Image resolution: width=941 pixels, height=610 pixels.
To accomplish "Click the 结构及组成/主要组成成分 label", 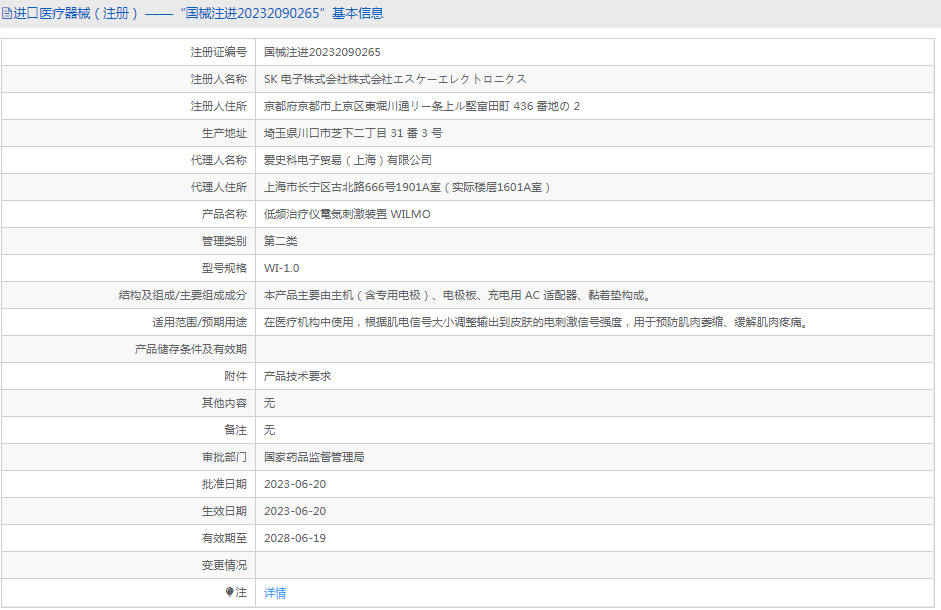I will click(x=182, y=295).
